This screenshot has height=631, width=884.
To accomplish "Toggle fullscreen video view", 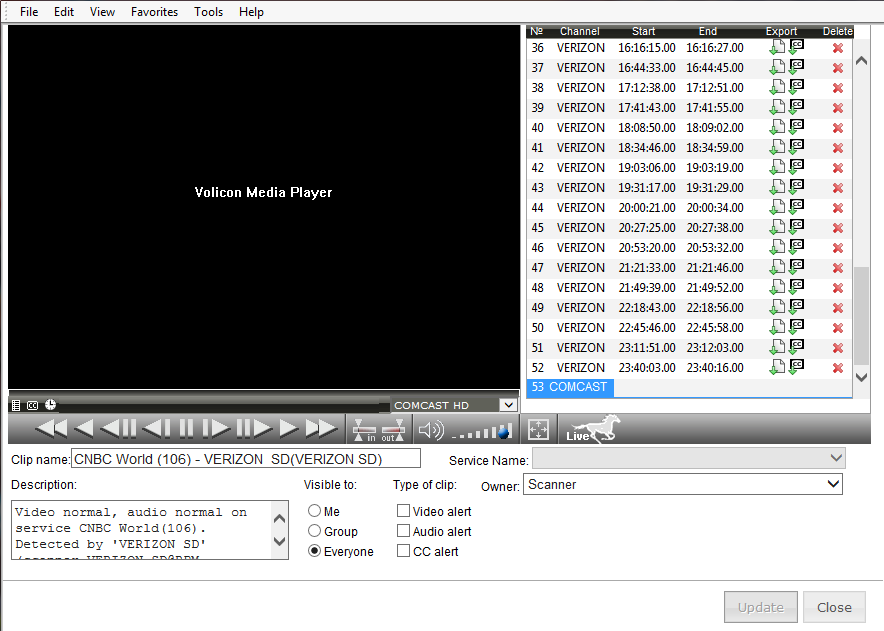I will point(538,430).
